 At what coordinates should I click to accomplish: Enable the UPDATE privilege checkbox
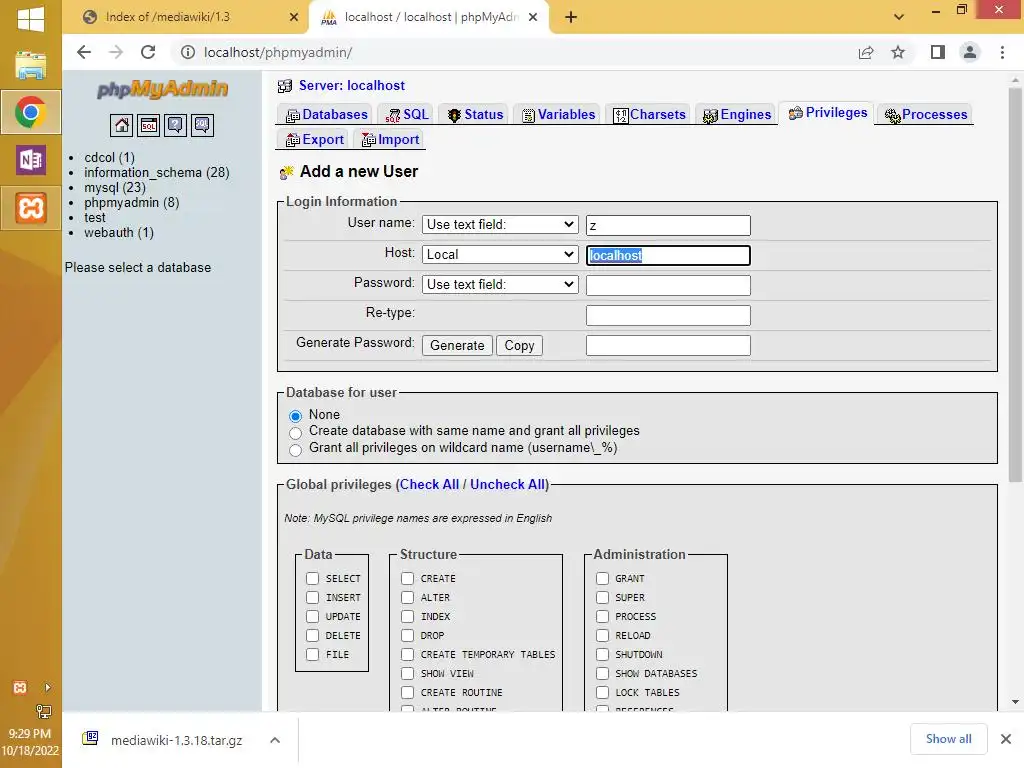click(312, 616)
